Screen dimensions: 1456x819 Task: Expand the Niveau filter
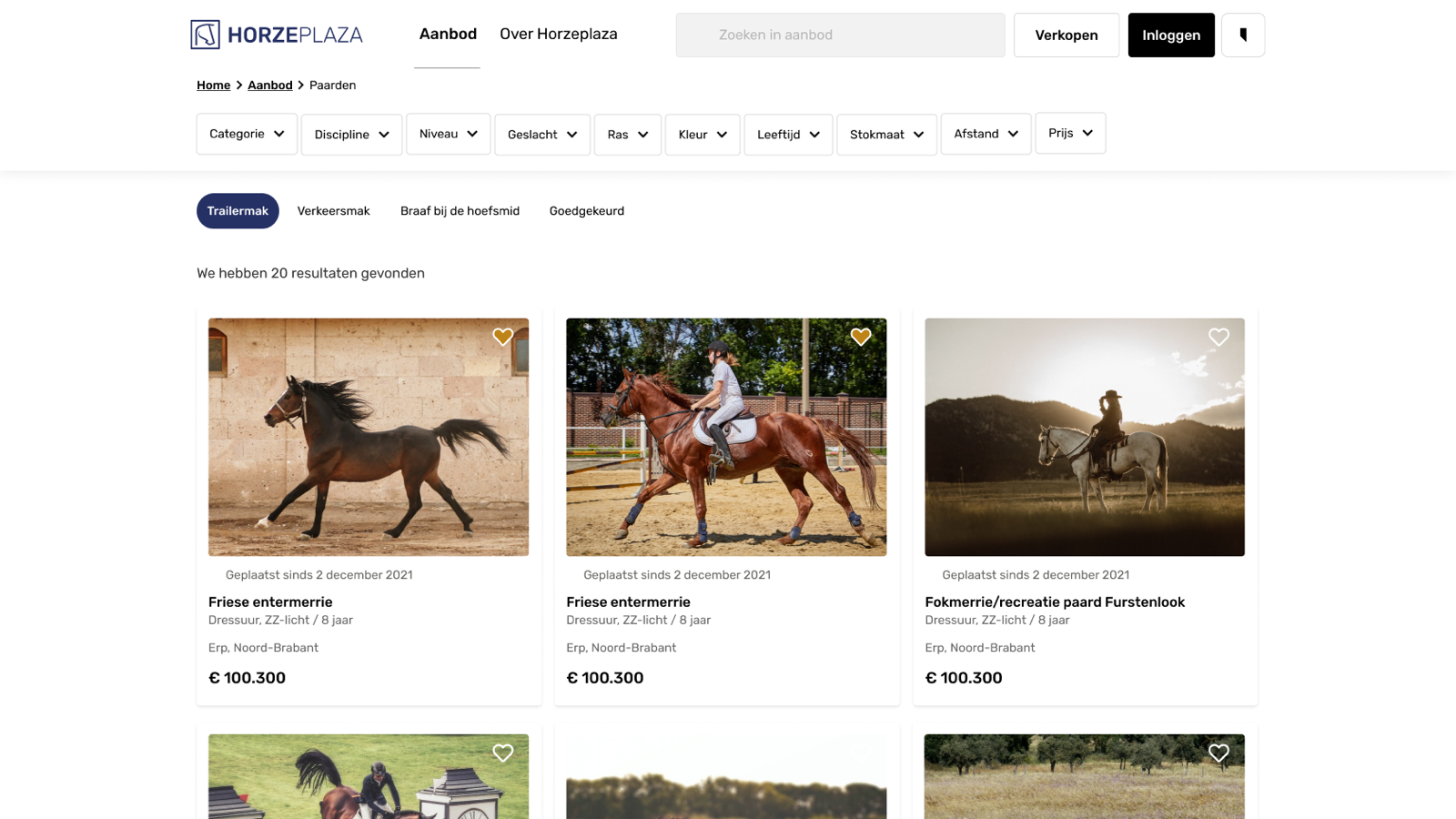coord(449,134)
